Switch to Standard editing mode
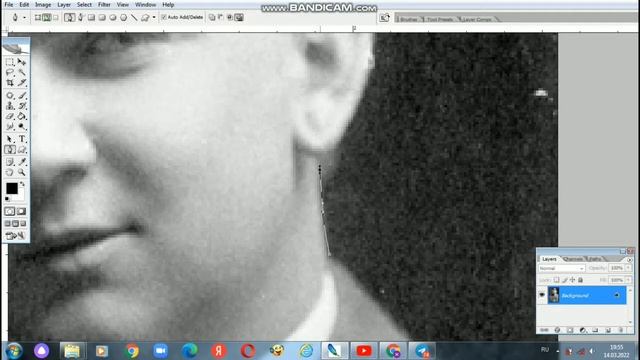The height and width of the screenshot is (360, 640). (x=10, y=211)
